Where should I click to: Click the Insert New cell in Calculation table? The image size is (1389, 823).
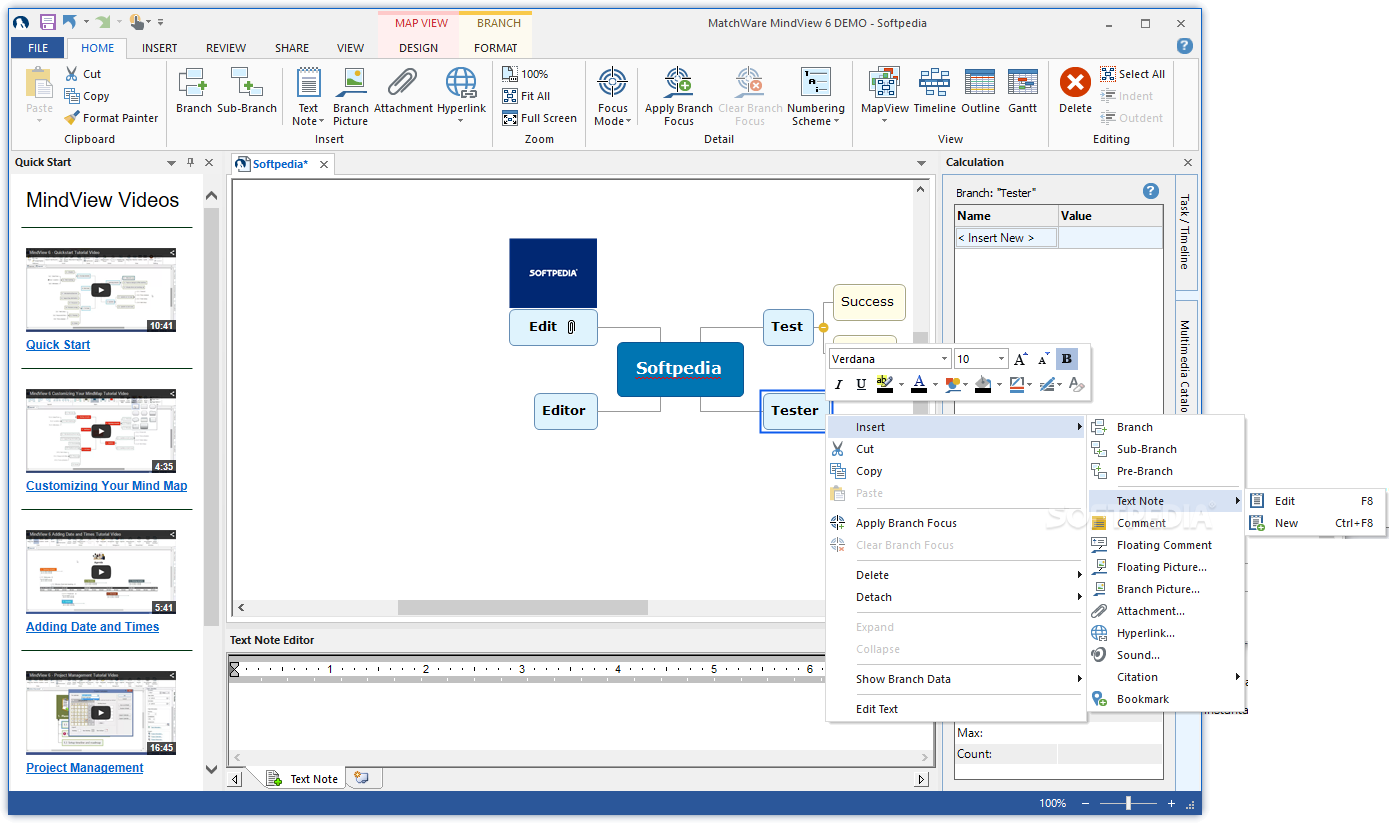coord(1006,238)
